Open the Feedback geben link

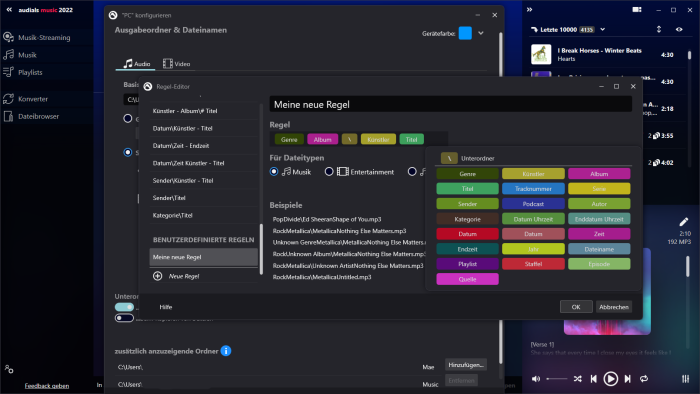47,386
